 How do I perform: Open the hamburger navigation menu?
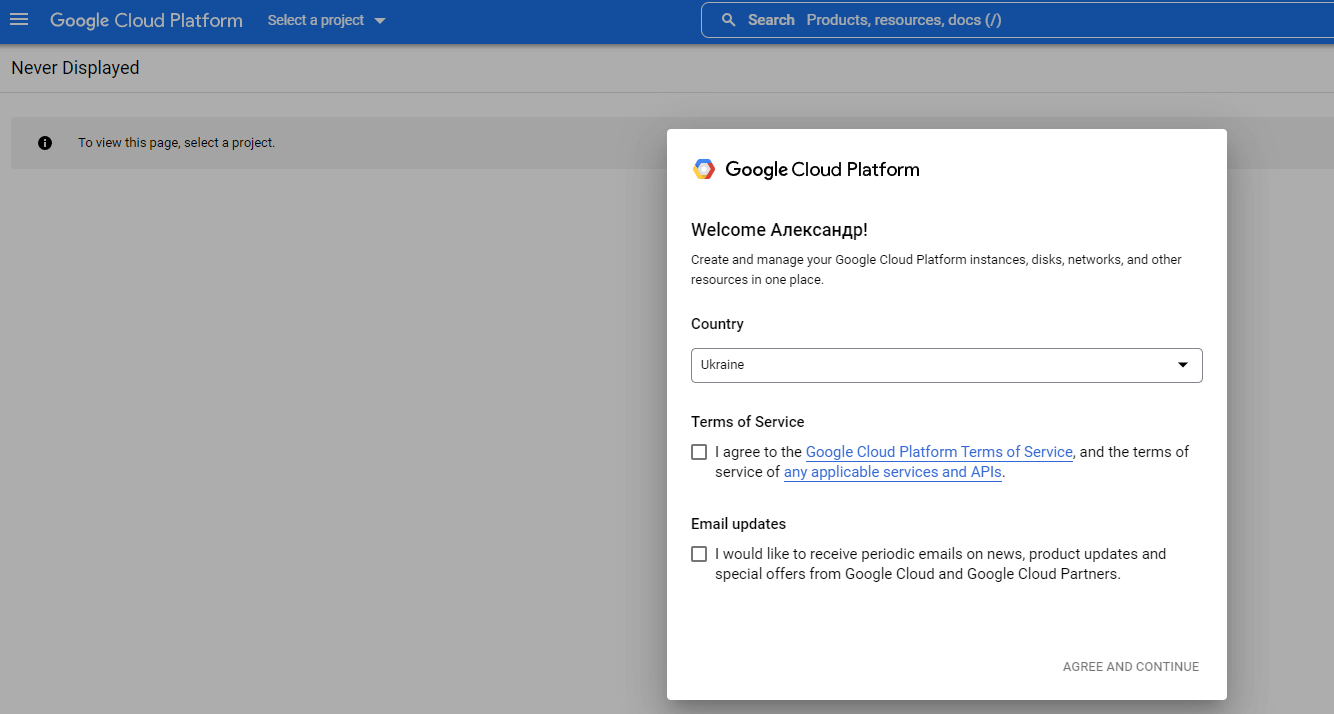19,20
